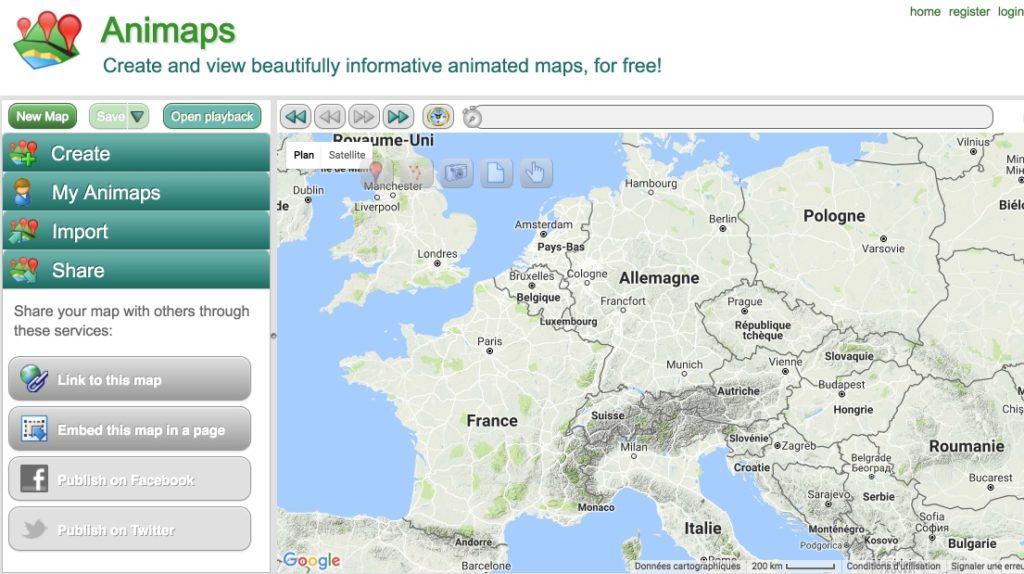Click the Allemagne country label
The image size is (1024, 574).
click(659, 278)
